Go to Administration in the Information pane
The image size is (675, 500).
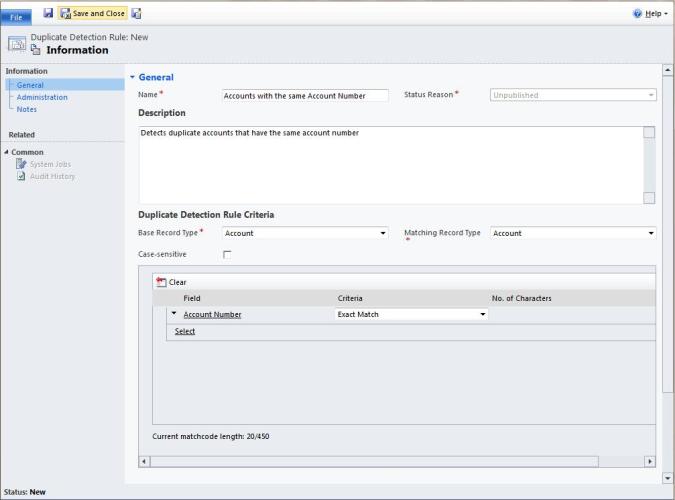(x=42, y=97)
